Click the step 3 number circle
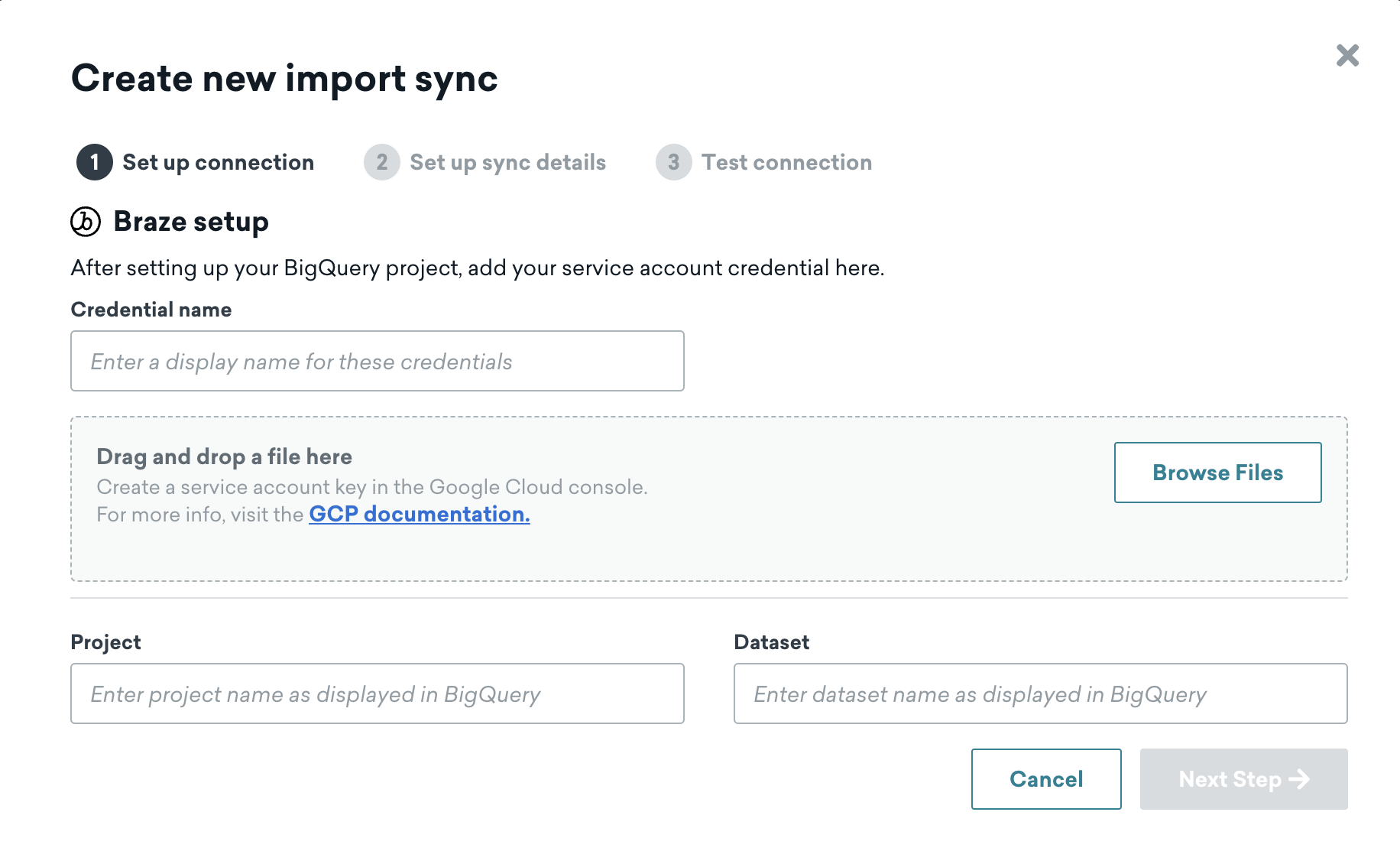 673,162
